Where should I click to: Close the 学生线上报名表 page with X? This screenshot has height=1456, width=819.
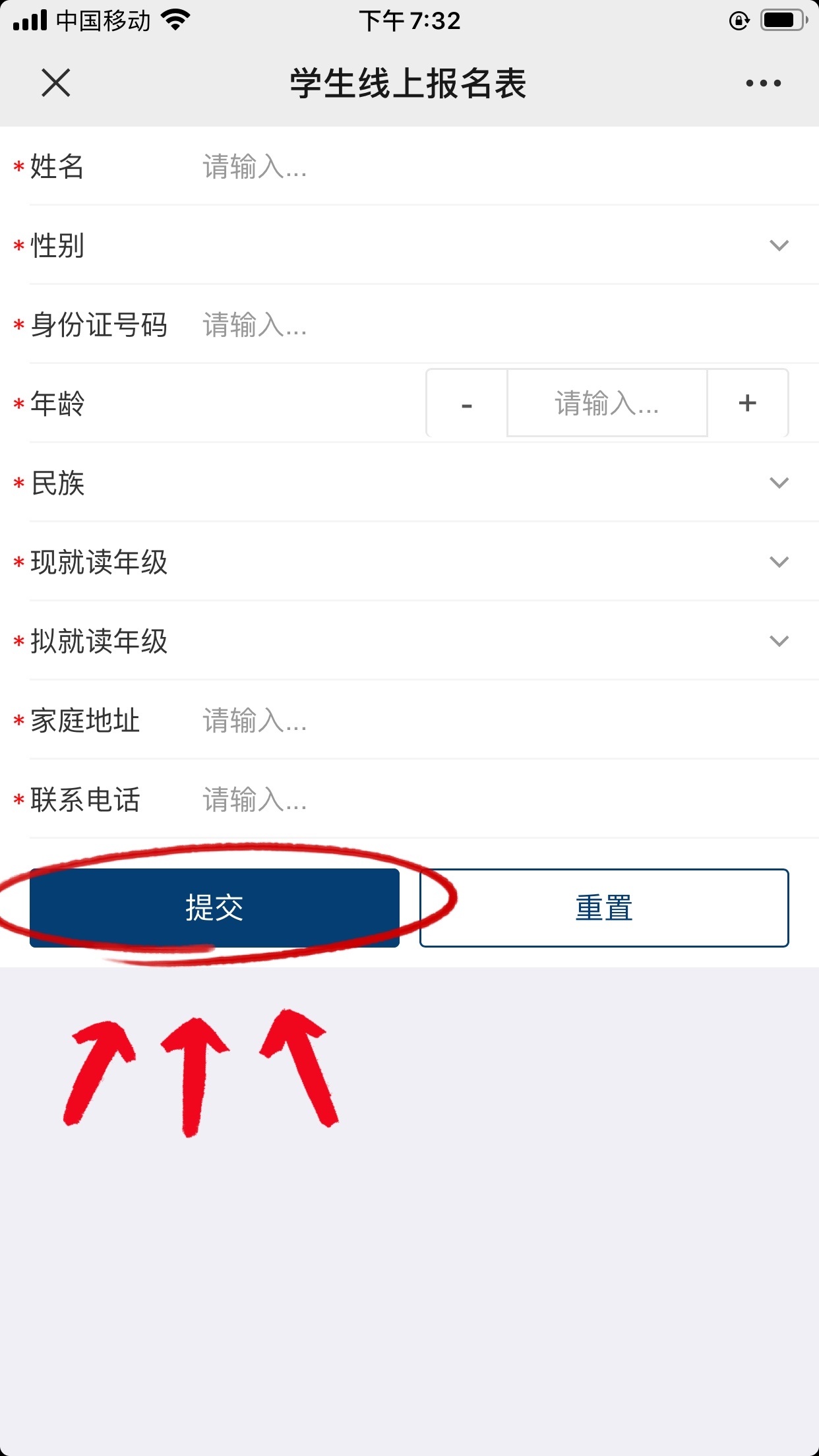(56, 83)
